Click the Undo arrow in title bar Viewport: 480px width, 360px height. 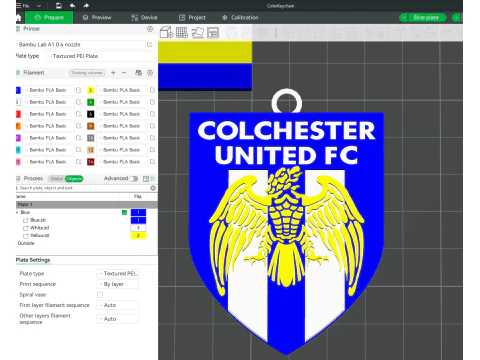tap(72, 6)
